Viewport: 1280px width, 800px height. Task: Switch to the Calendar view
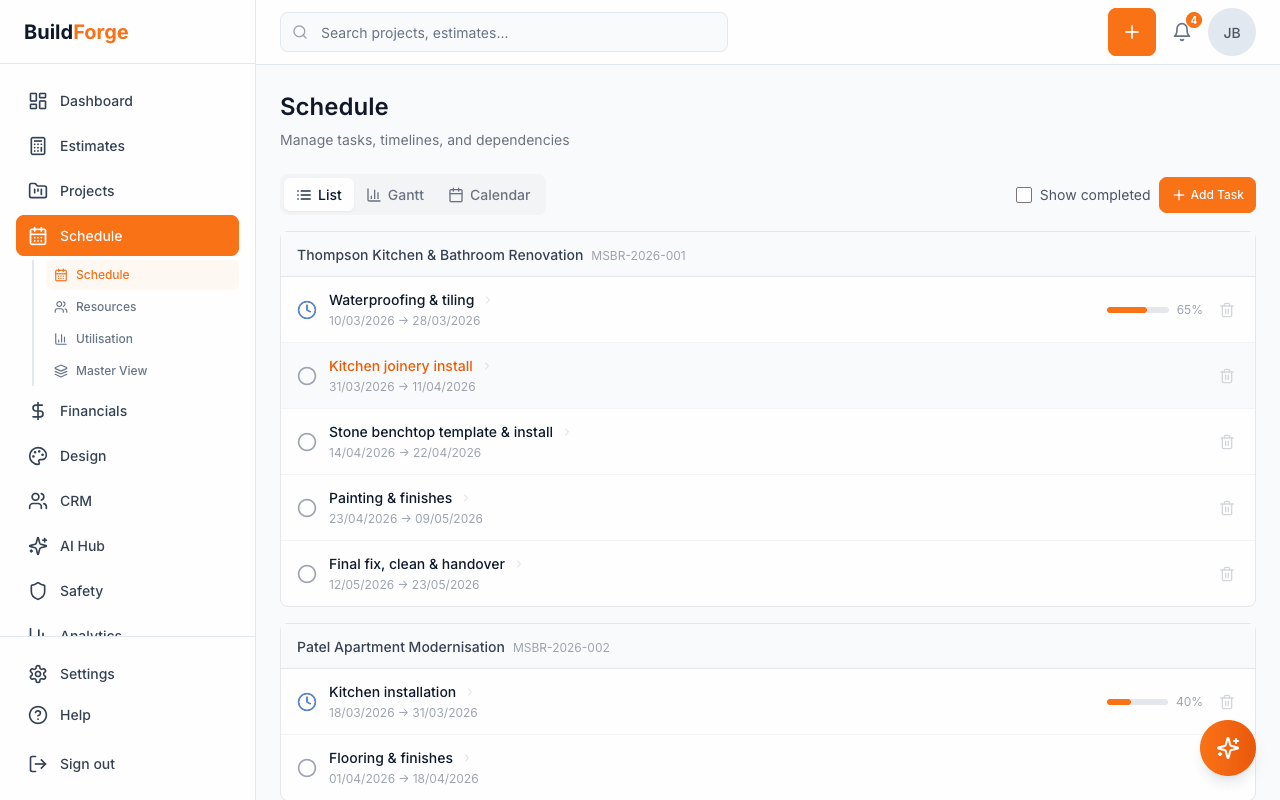click(489, 195)
